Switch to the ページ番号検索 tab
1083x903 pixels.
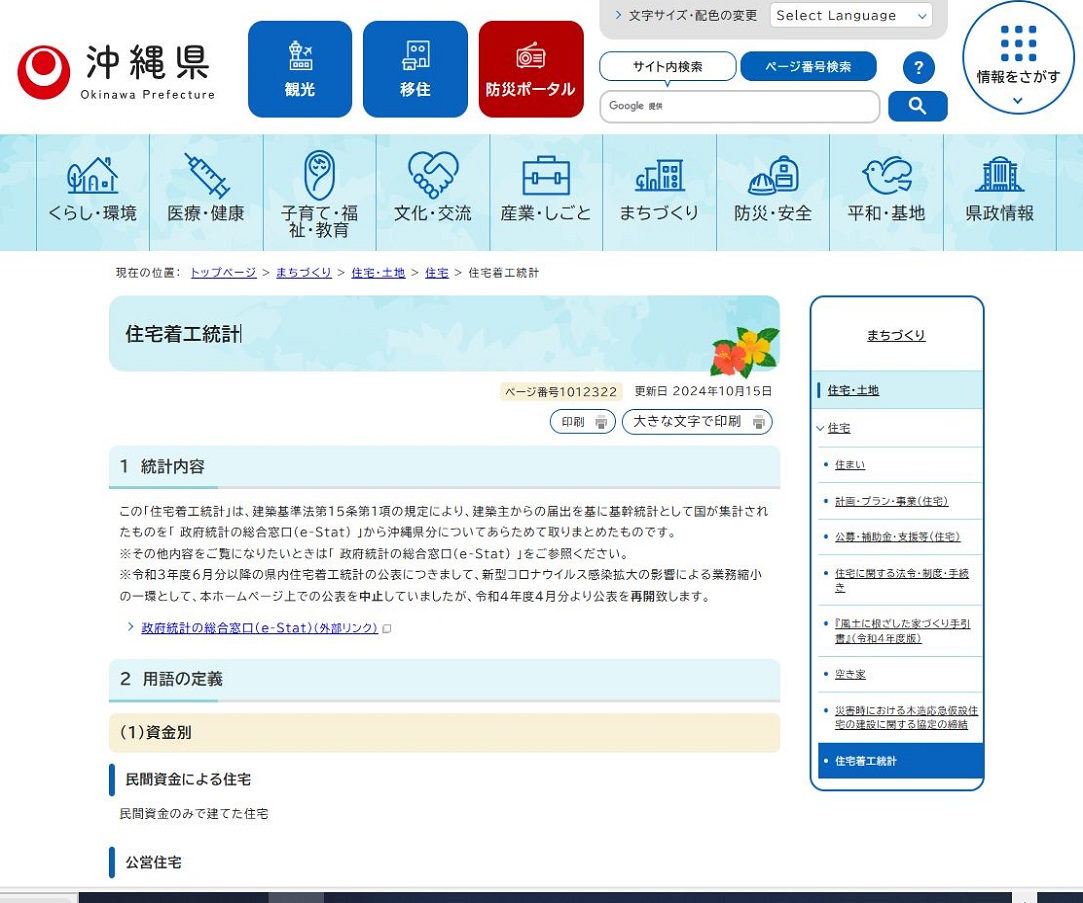(808, 67)
